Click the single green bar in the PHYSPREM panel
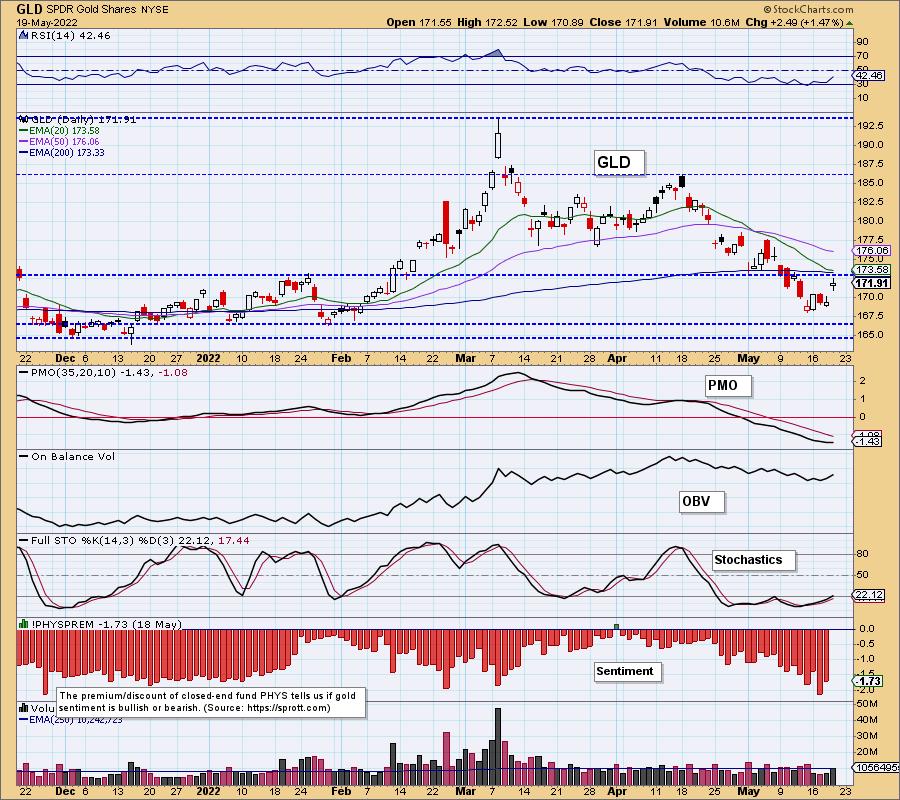This screenshot has width=900, height=800. tap(616, 627)
